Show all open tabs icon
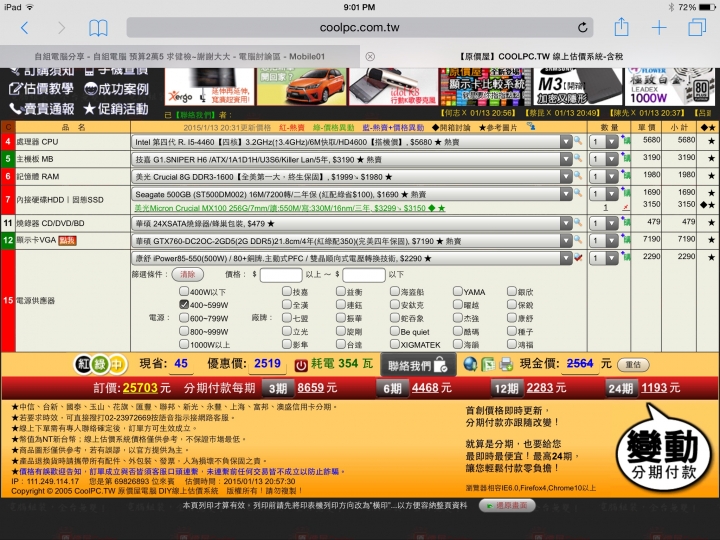Image resolution: width=720 pixels, height=540 pixels. (x=697, y=27)
